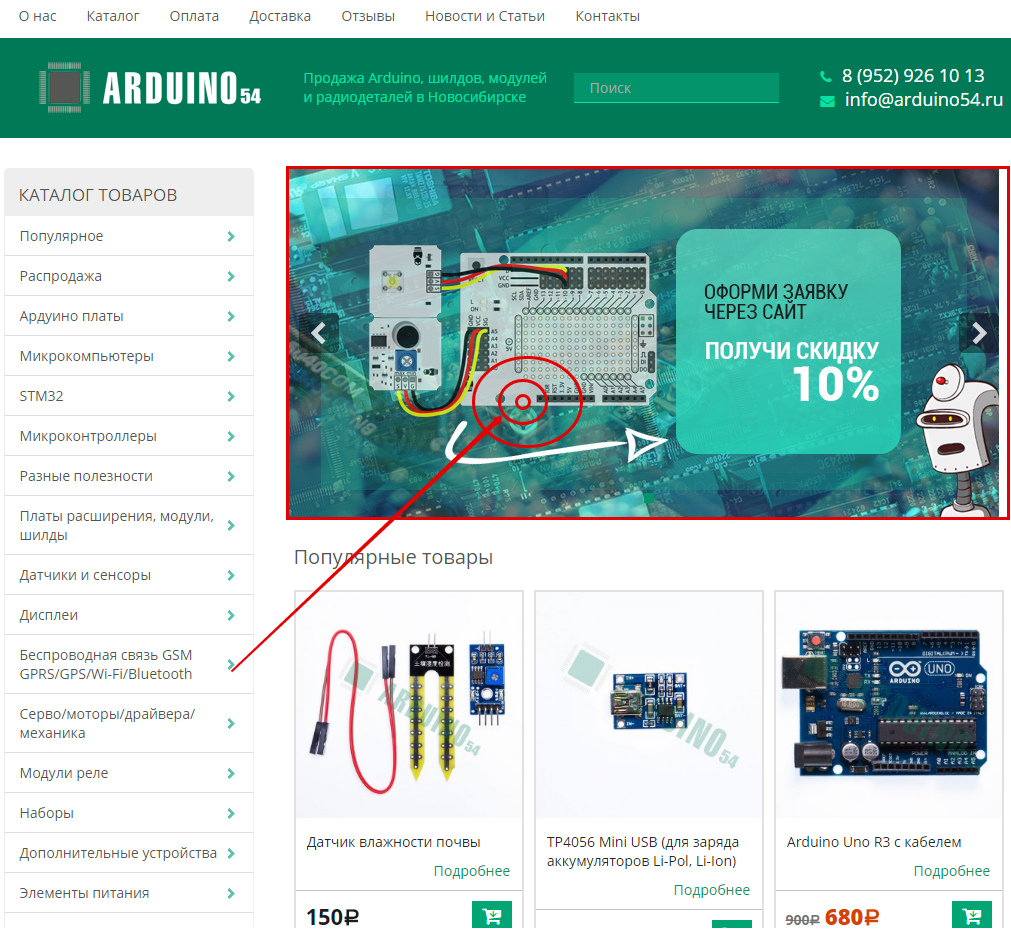
Task: Add Arduino Uno R3 to cart
Action: click(x=971, y=915)
